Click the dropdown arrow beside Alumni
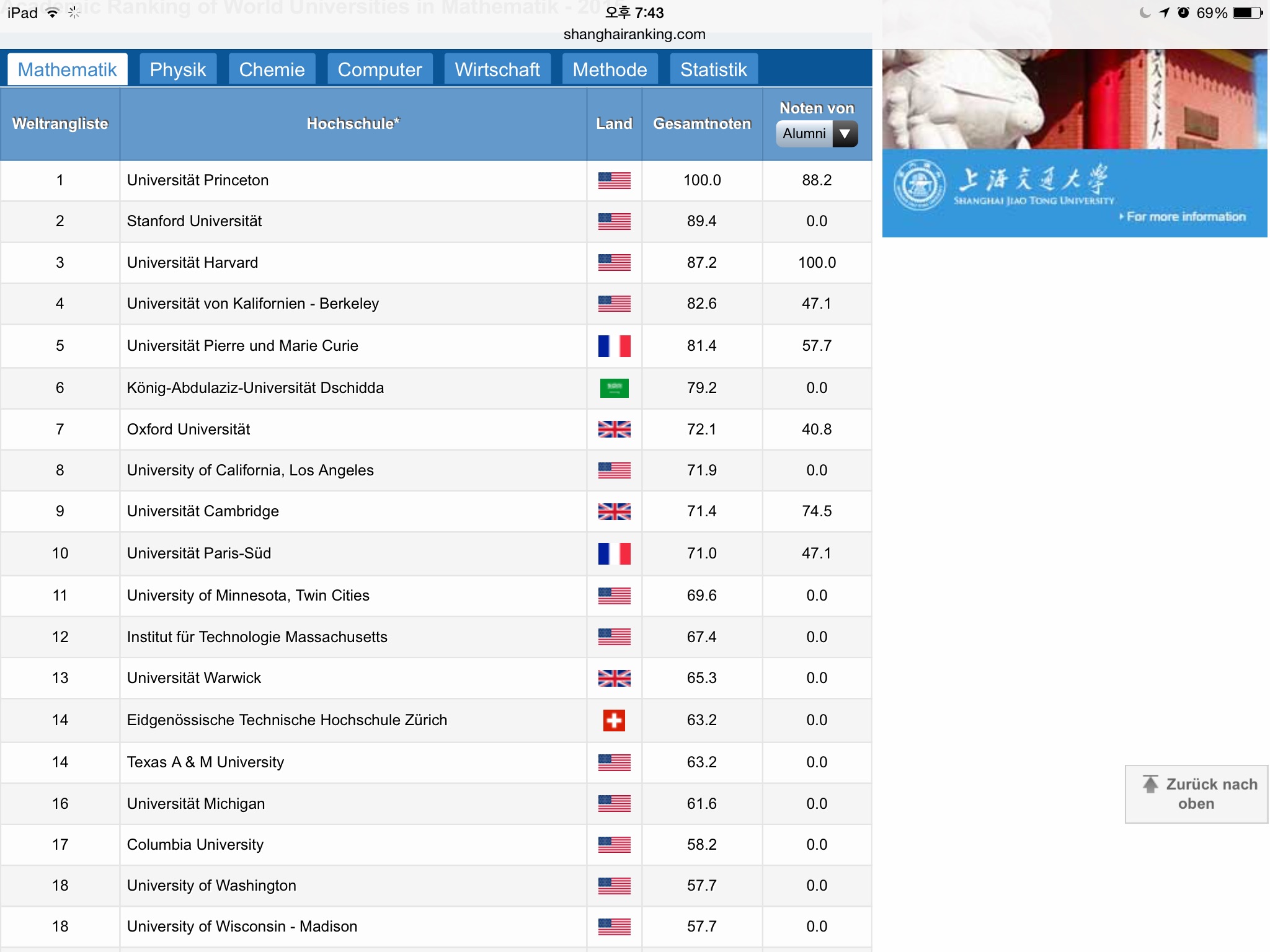 845,134
